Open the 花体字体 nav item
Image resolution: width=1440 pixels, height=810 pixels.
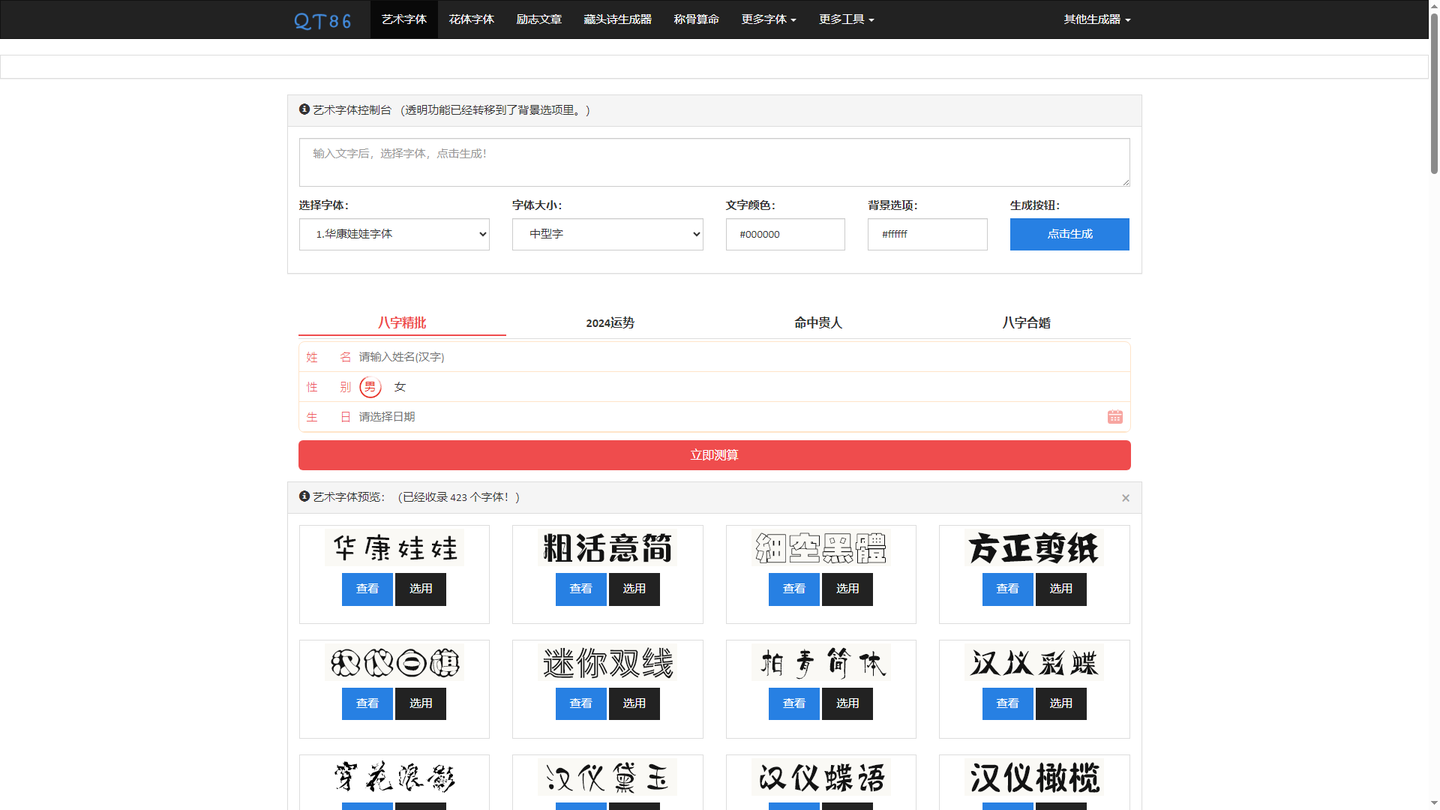pyautogui.click(x=471, y=19)
